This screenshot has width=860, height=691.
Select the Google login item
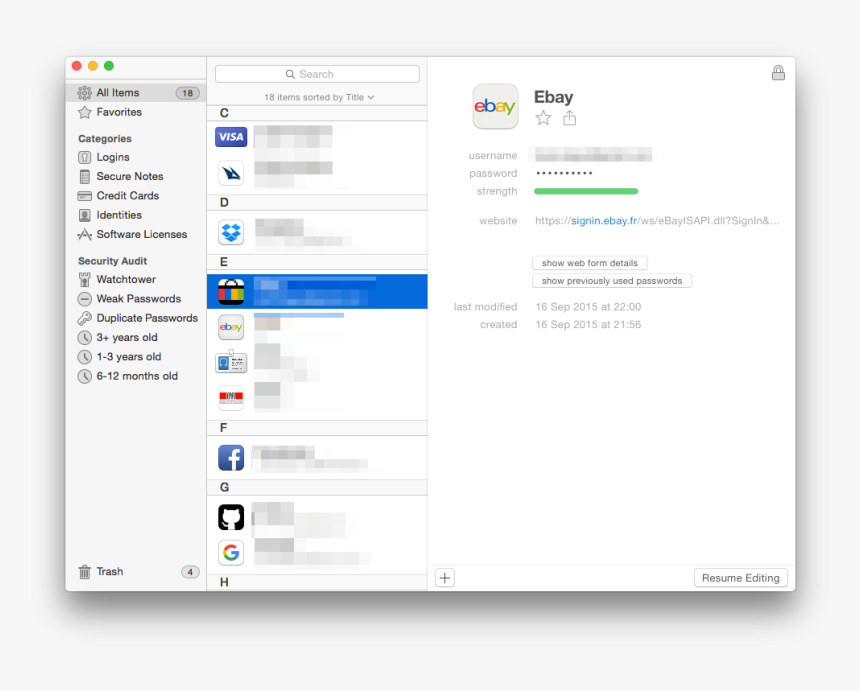[x=231, y=552]
